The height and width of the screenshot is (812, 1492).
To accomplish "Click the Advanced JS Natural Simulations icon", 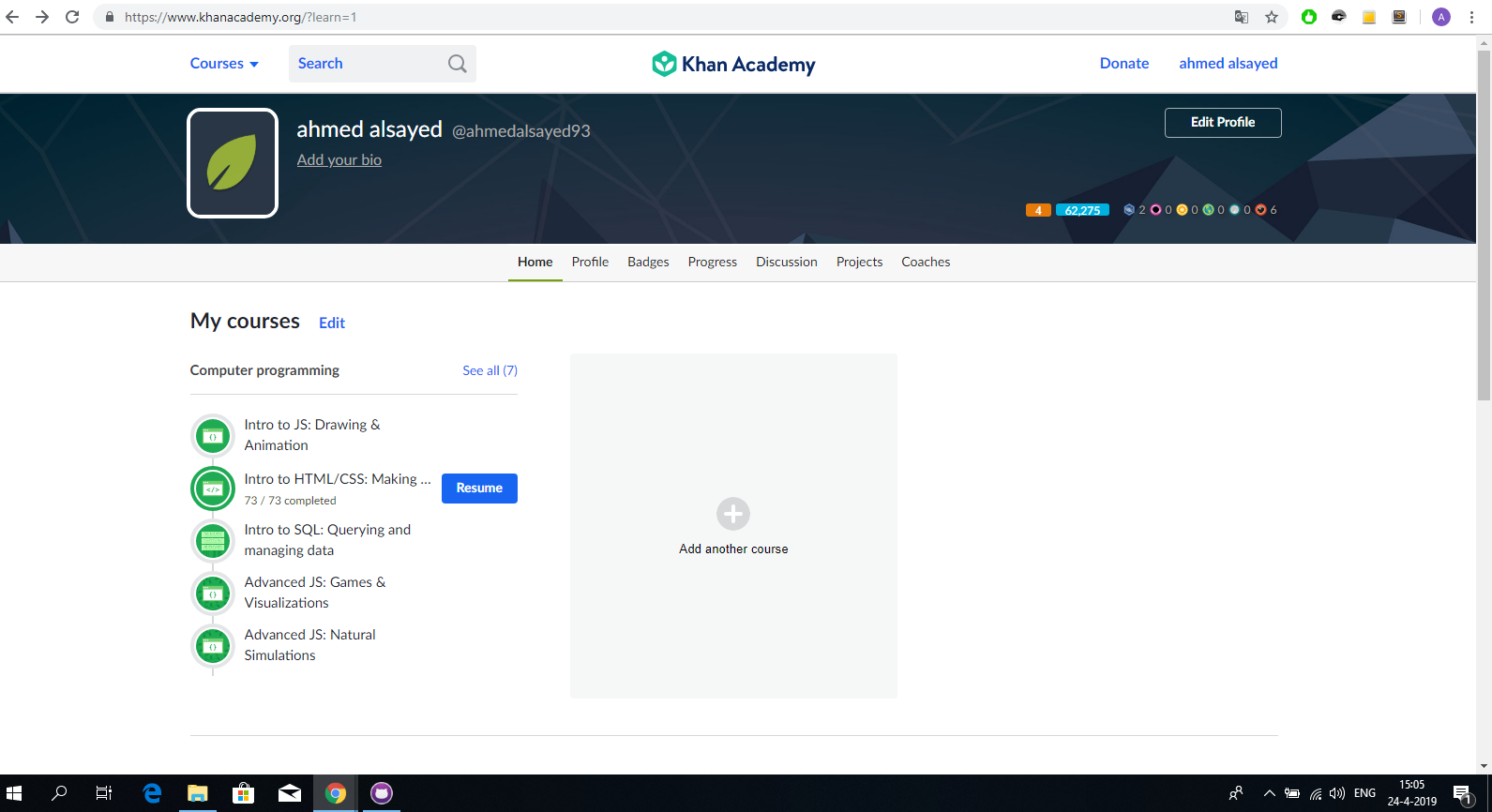I will tap(213, 646).
